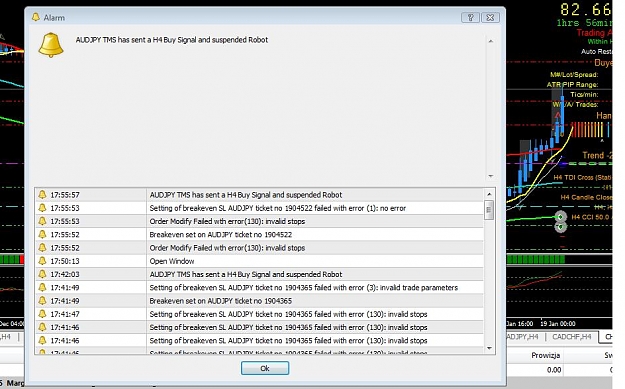Click the small bell icon in Alarm title bar
Viewport: 625px width, 389px height.
click(36, 17)
